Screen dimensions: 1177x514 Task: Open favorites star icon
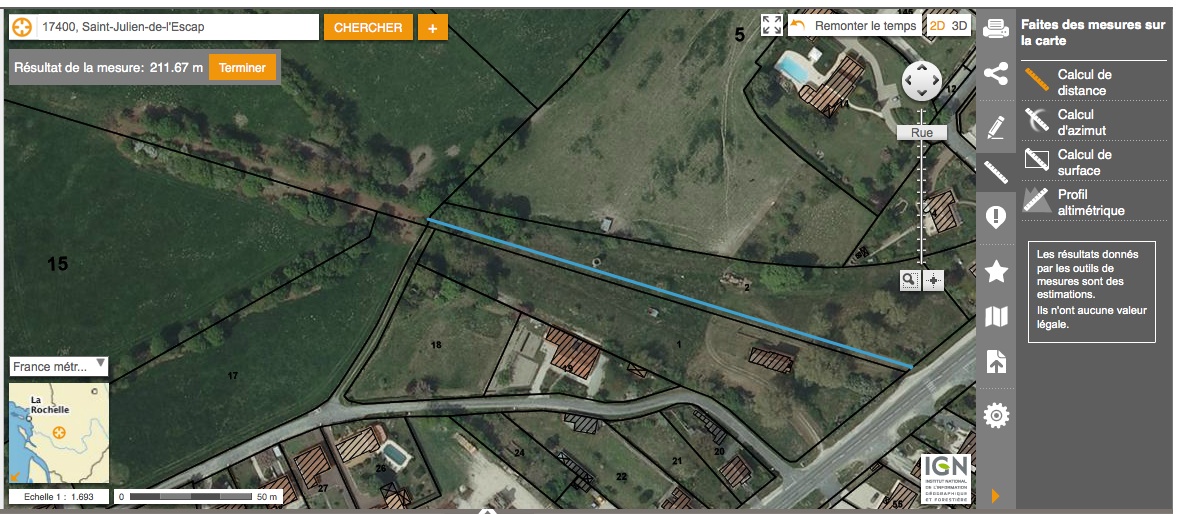tap(995, 271)
